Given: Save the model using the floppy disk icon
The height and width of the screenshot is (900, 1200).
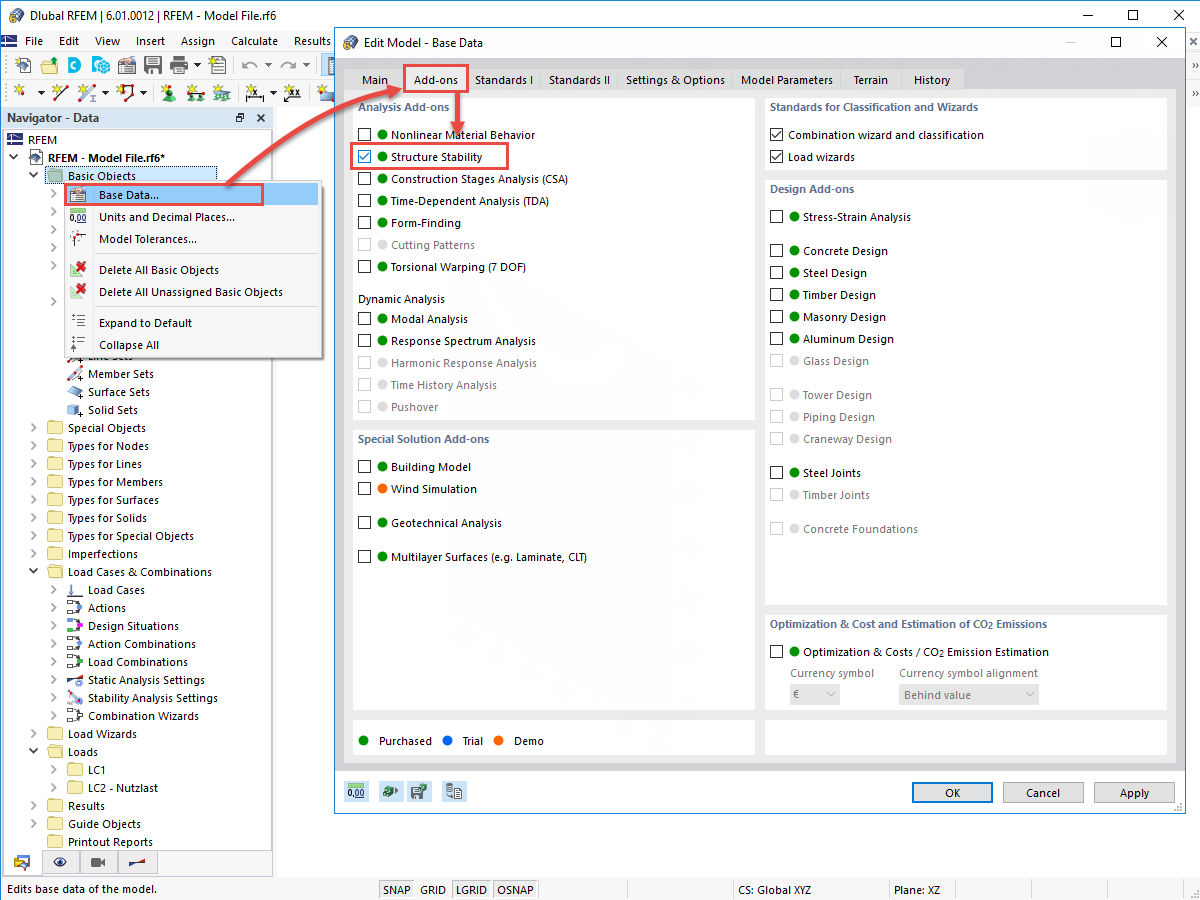Looking at the screenshot, I should pyautogui.click(x=152, y=64).
